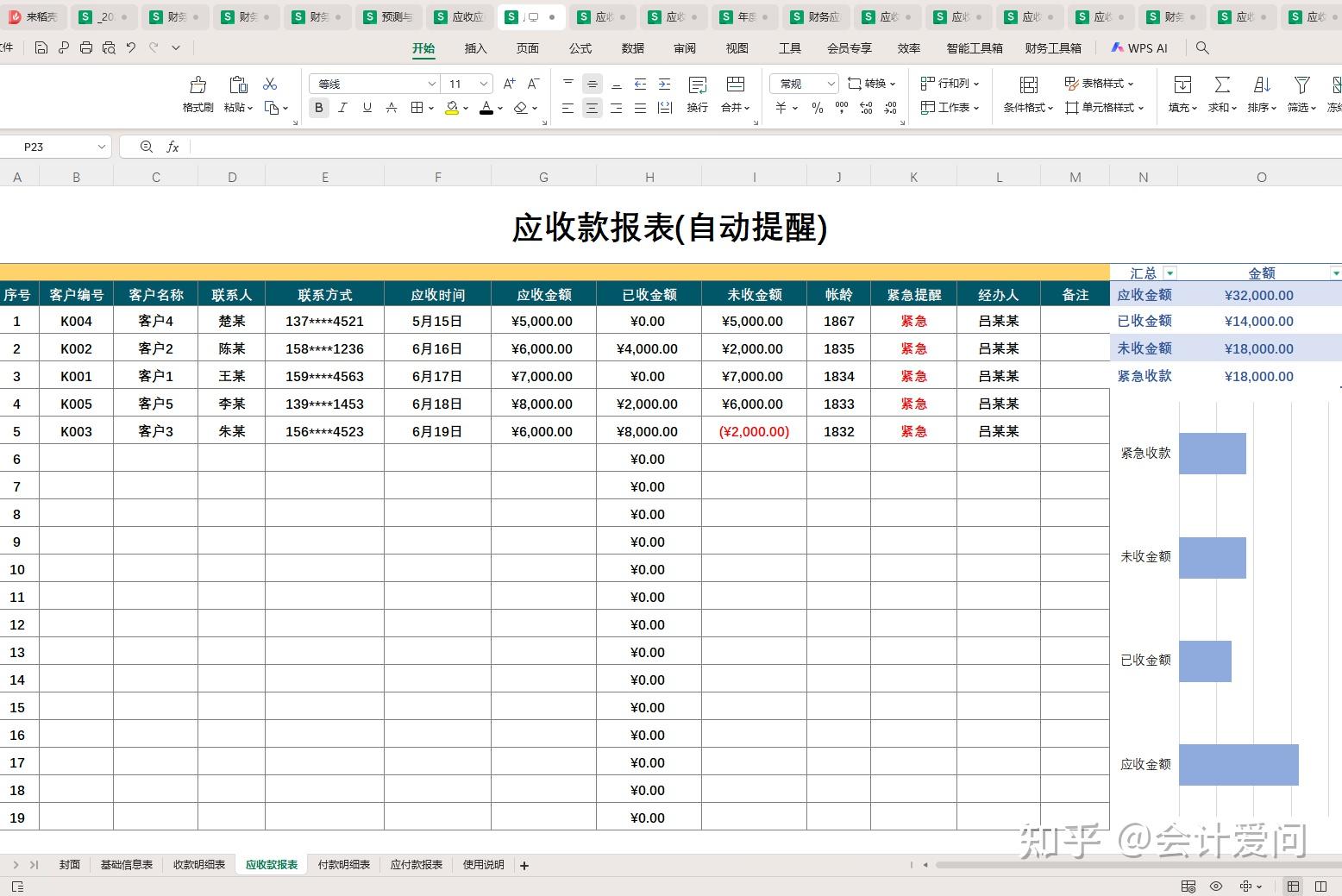Toggle align left

(x=568, y=108)
